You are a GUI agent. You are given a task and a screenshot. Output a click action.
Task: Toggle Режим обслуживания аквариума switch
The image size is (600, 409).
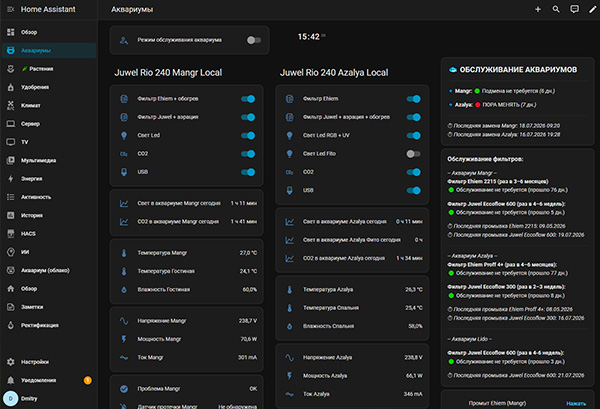253,40
